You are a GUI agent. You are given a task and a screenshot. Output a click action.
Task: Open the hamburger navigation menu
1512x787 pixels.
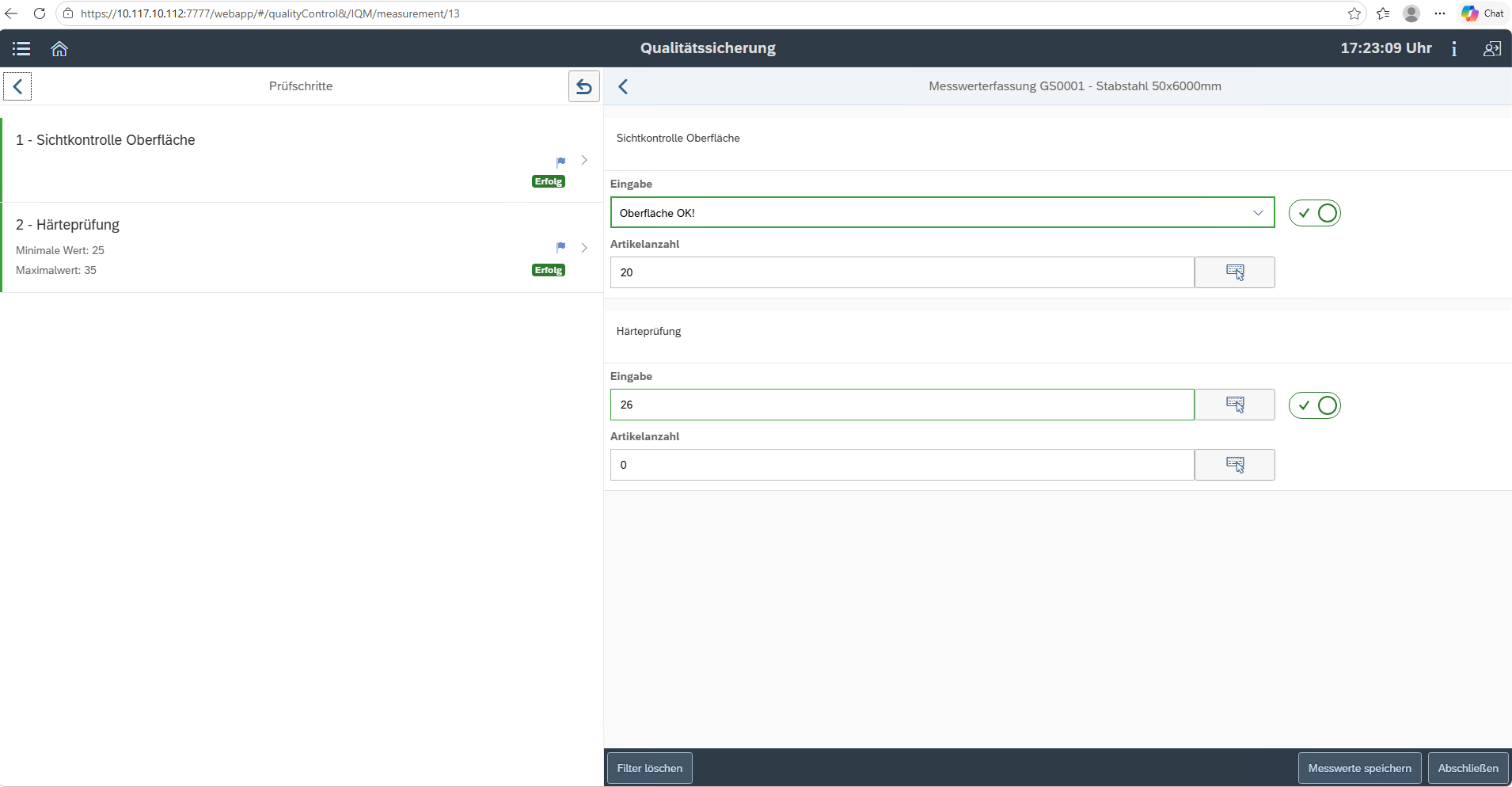pyautogui.click(x=21, y=49)
